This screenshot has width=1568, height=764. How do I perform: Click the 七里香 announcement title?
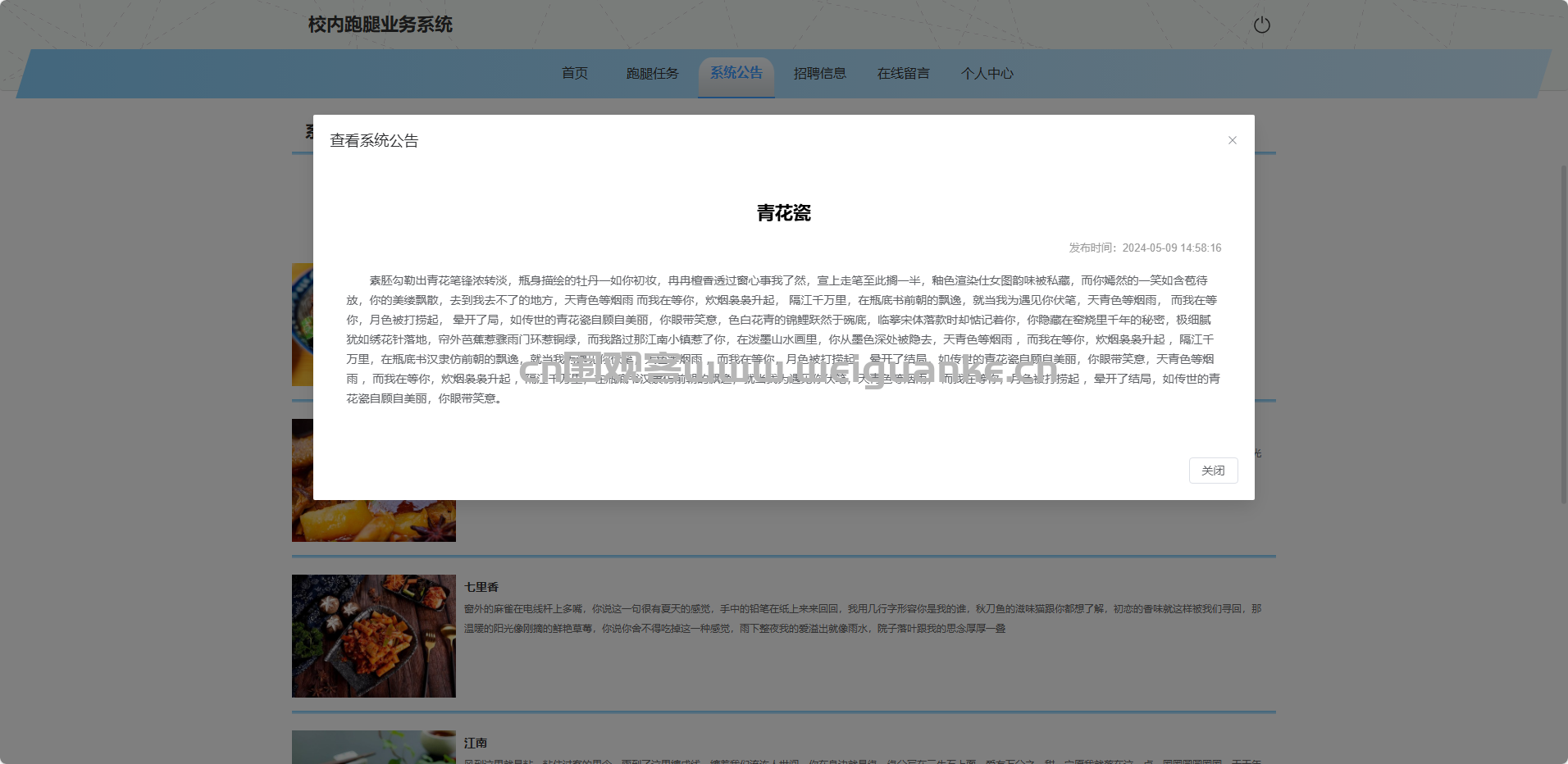481,587
